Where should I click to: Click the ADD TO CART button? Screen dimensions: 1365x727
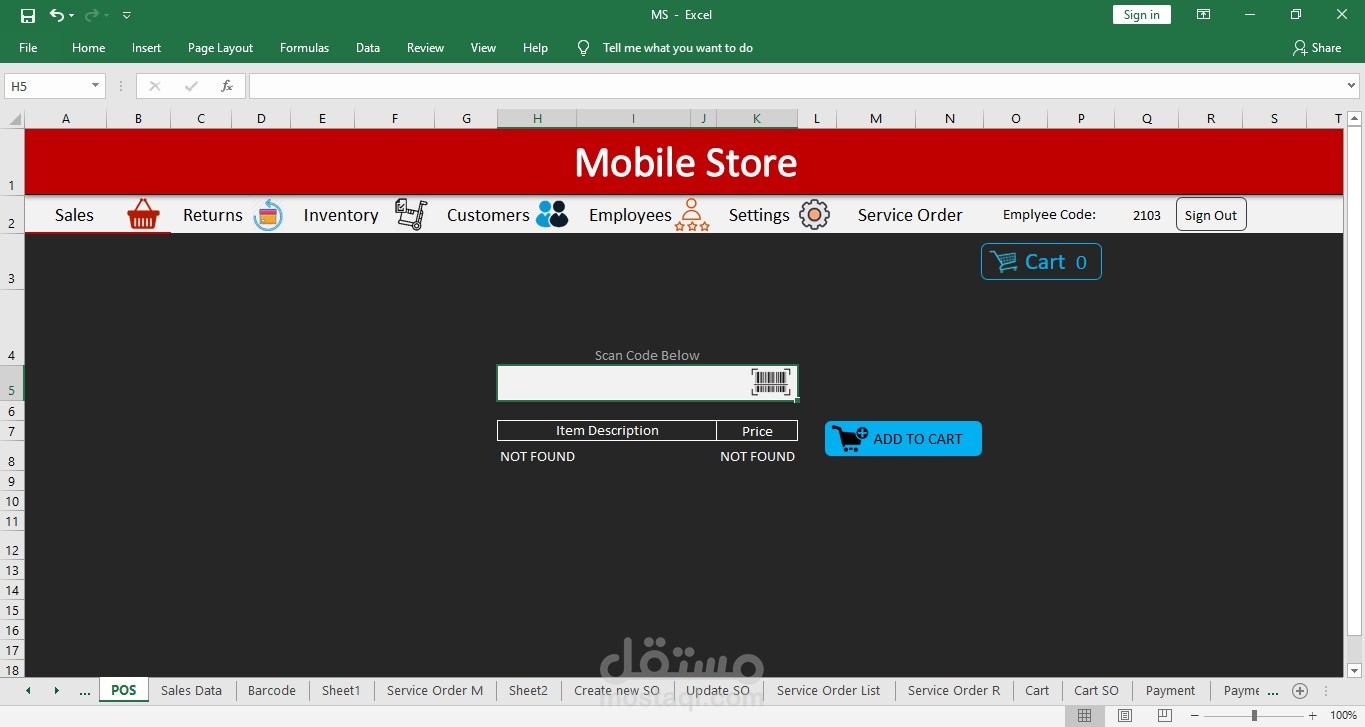coord(903,438)
